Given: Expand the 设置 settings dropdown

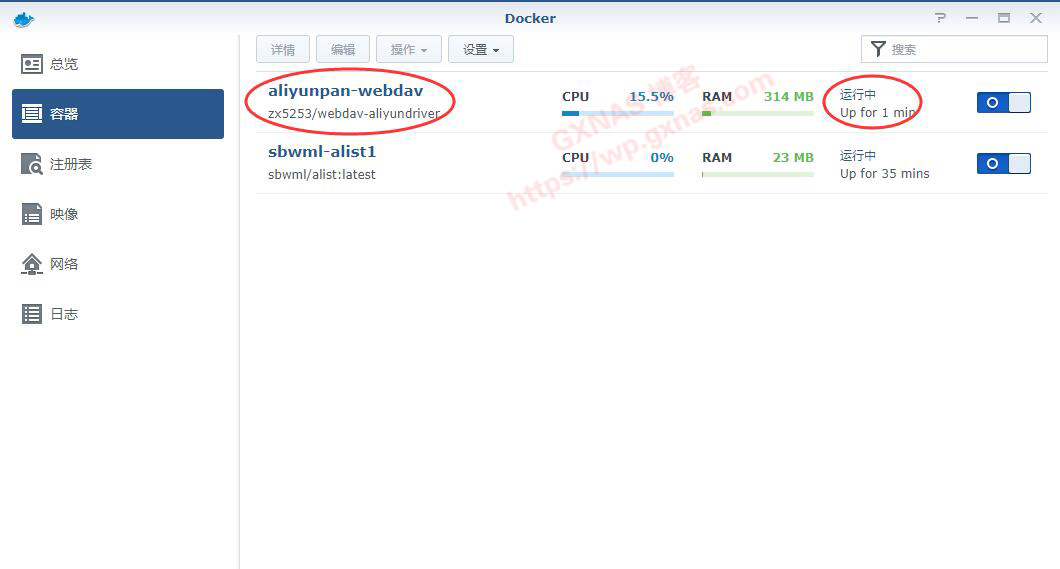Looking at the screenshot, I should coord(481,49).
